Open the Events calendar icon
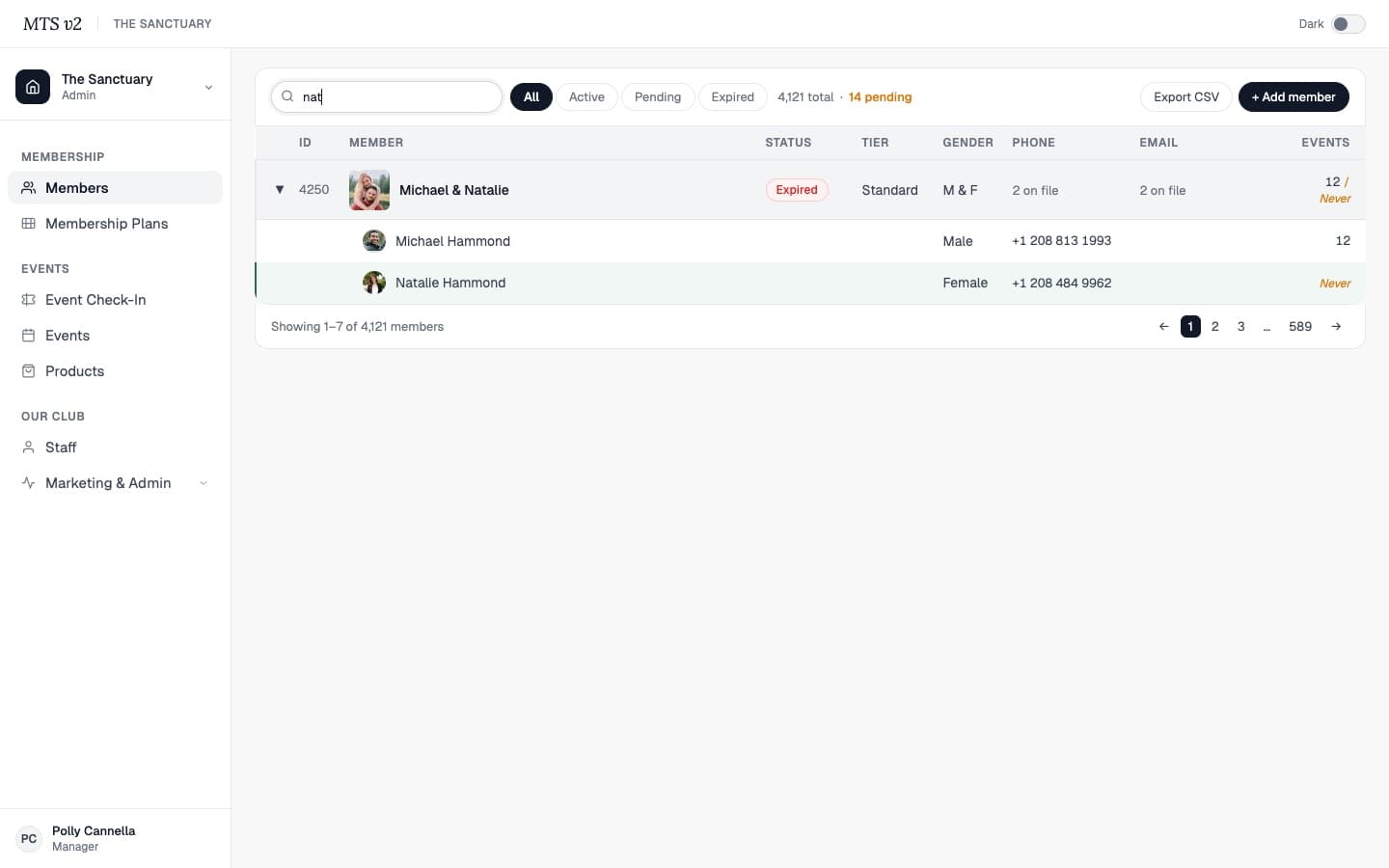 (x=29, y=336)
